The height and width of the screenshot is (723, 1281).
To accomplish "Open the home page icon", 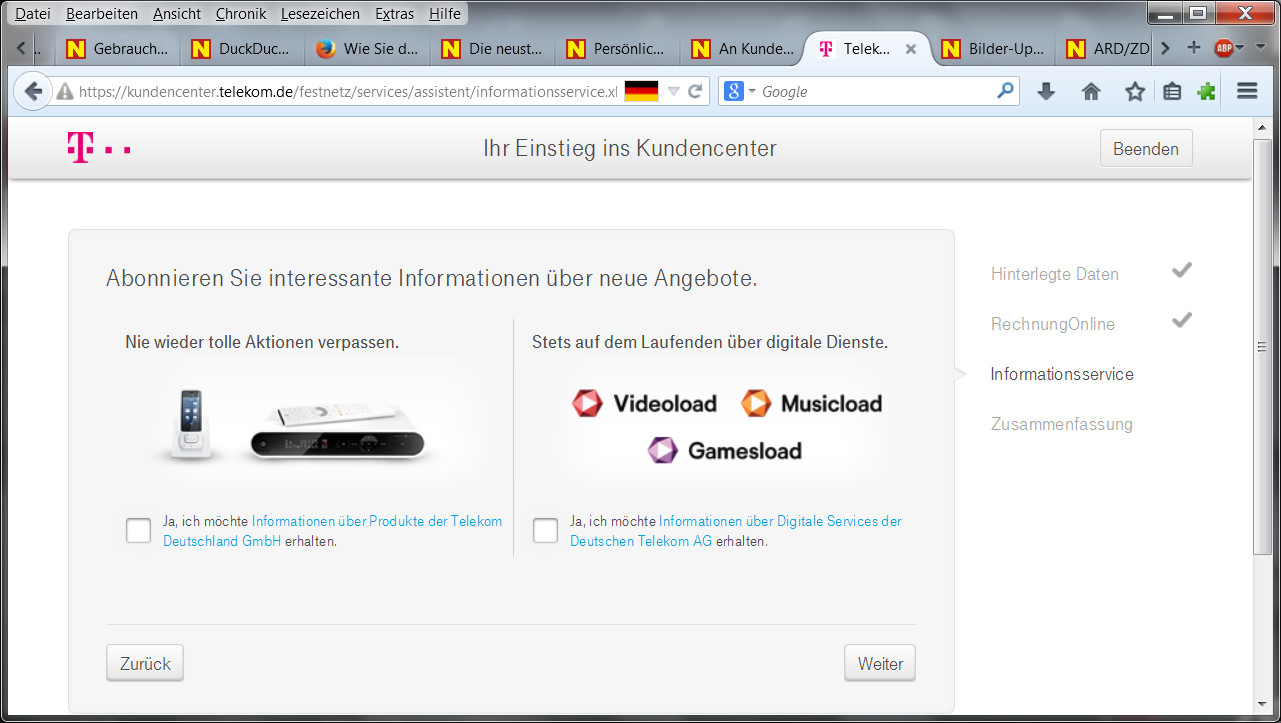I will point(1091,92).
